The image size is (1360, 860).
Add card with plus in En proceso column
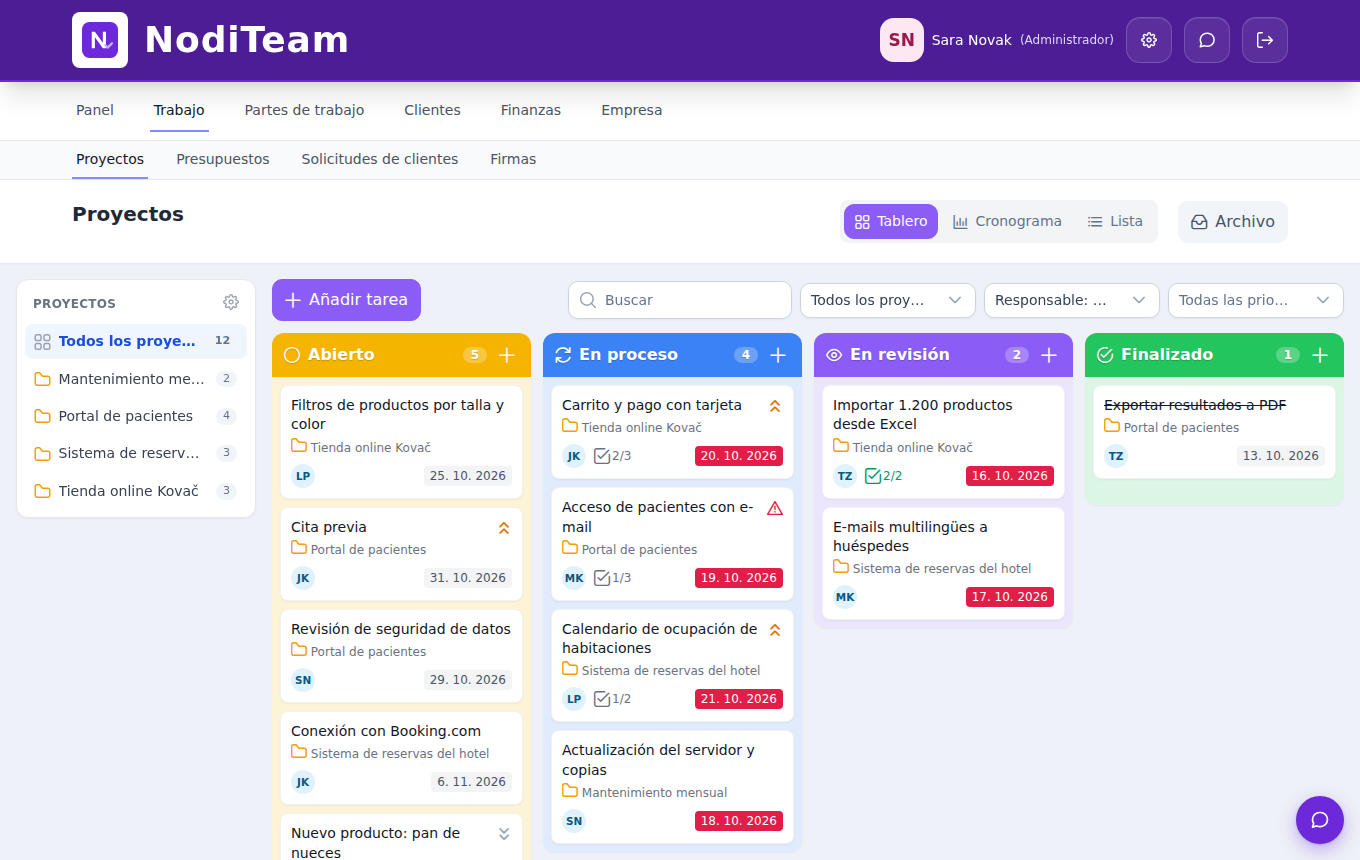(x=778, y=355)
